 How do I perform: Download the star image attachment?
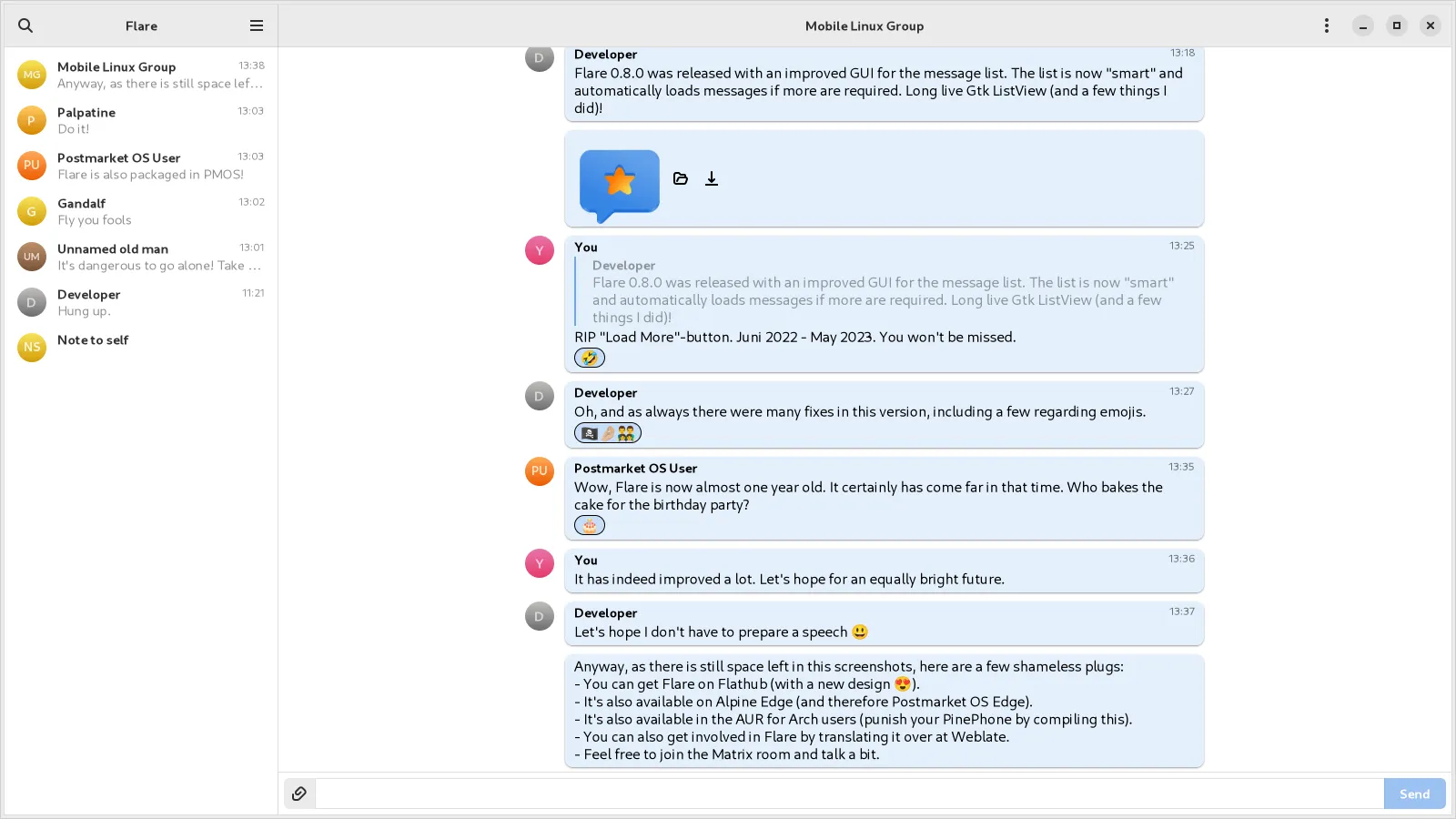pyautogui.click(x=712, y=178)
